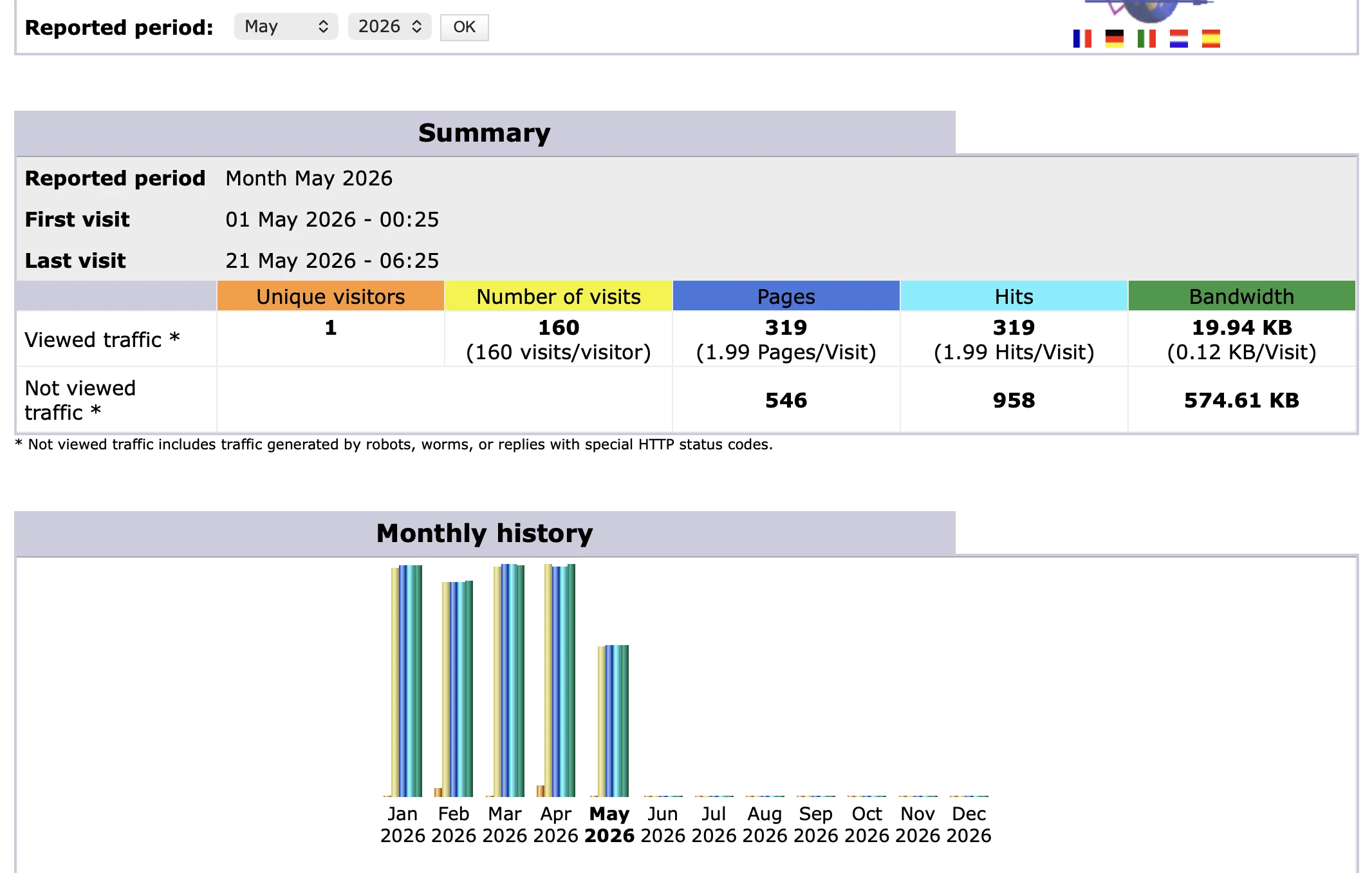Click the Mar 2026 bar group
Image resolution: width=1372 pixels, height=873 pixels.
click(x=505, y=681)
